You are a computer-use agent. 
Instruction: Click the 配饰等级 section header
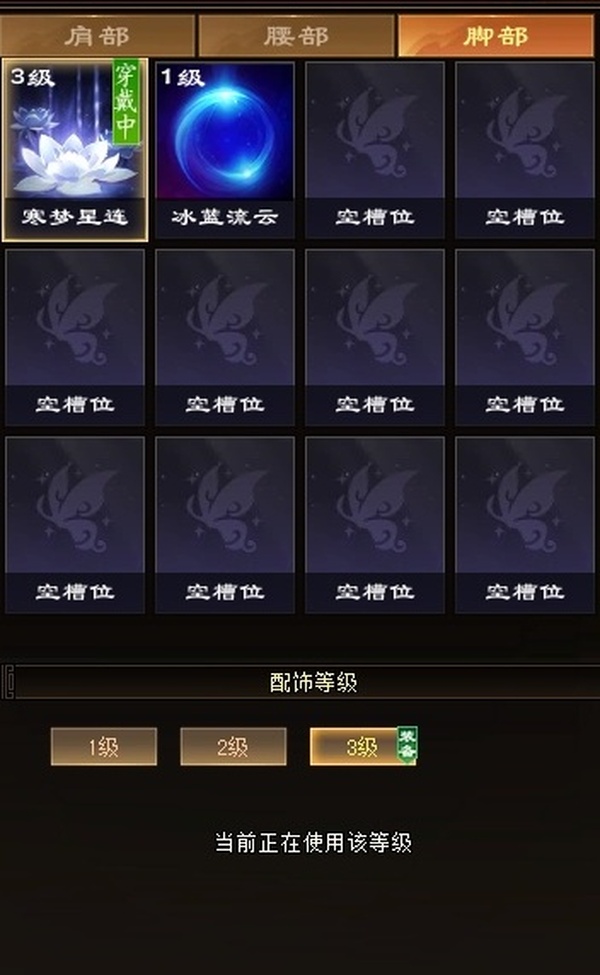(313, 682)
